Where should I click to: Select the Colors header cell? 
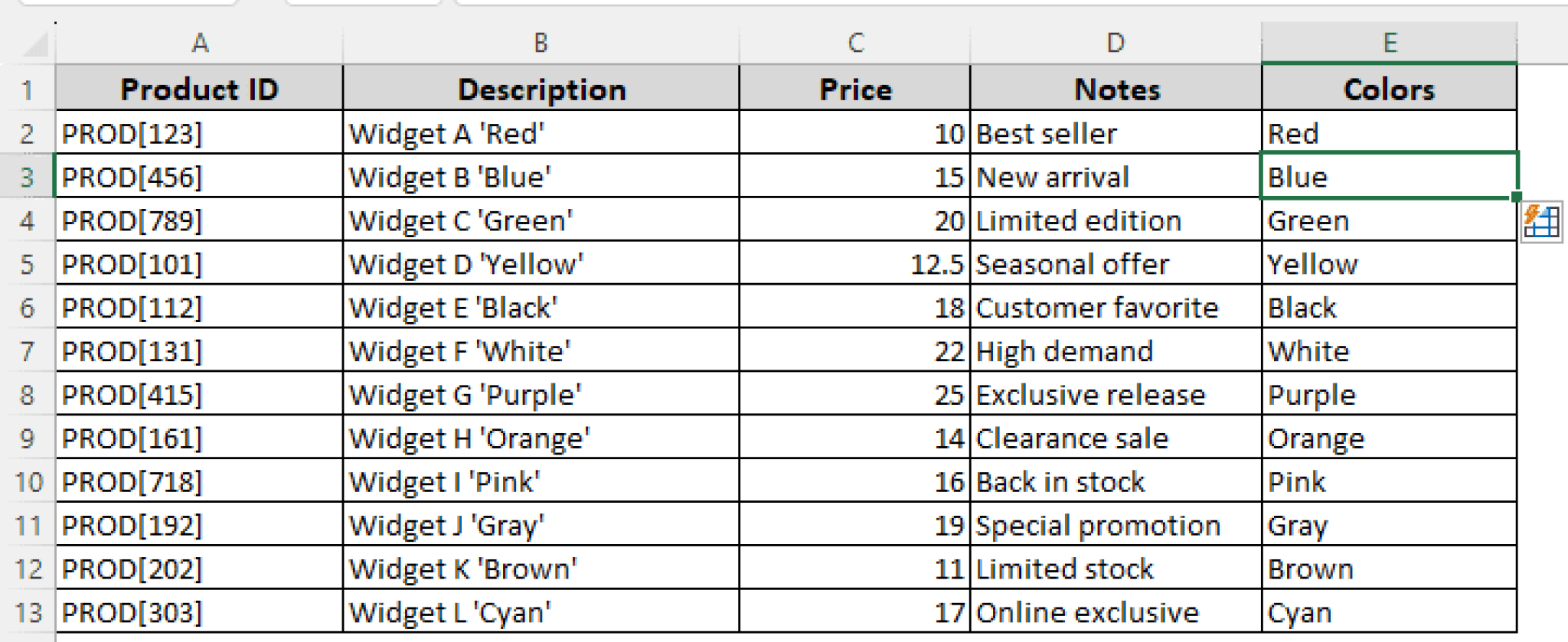click(1389, 89)
